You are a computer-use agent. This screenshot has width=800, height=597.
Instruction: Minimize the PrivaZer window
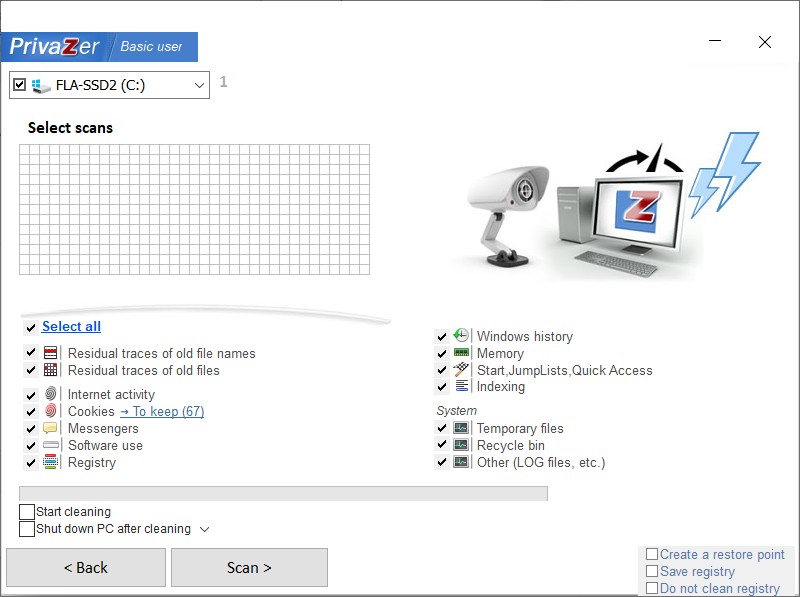(x=715, y=41)
